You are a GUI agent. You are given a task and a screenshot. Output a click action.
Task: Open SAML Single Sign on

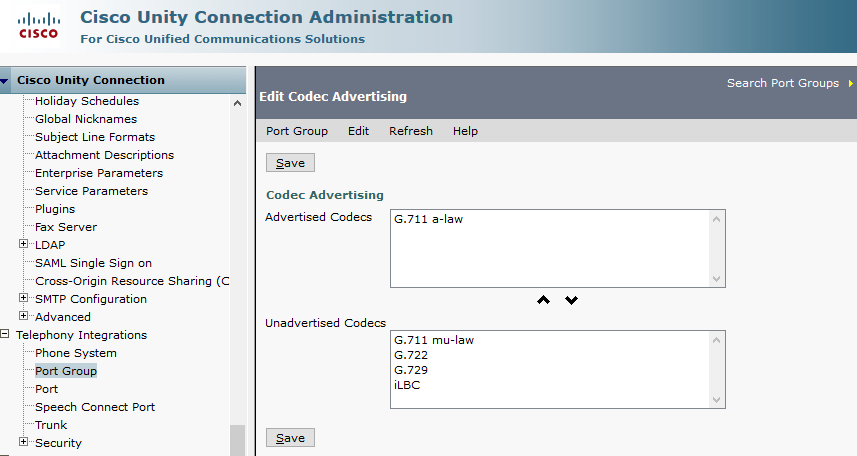tap(93, 264)
